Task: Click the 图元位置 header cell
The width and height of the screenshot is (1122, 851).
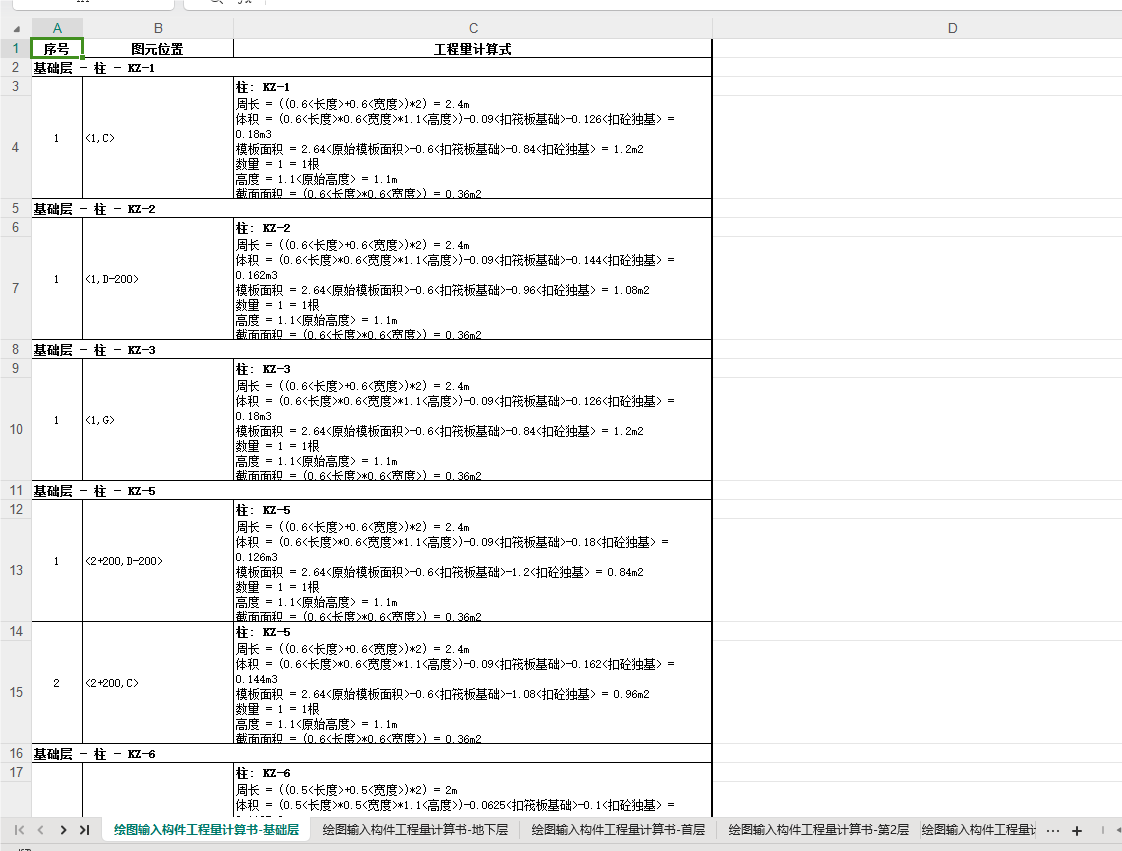Action: (x=158, y=49)
